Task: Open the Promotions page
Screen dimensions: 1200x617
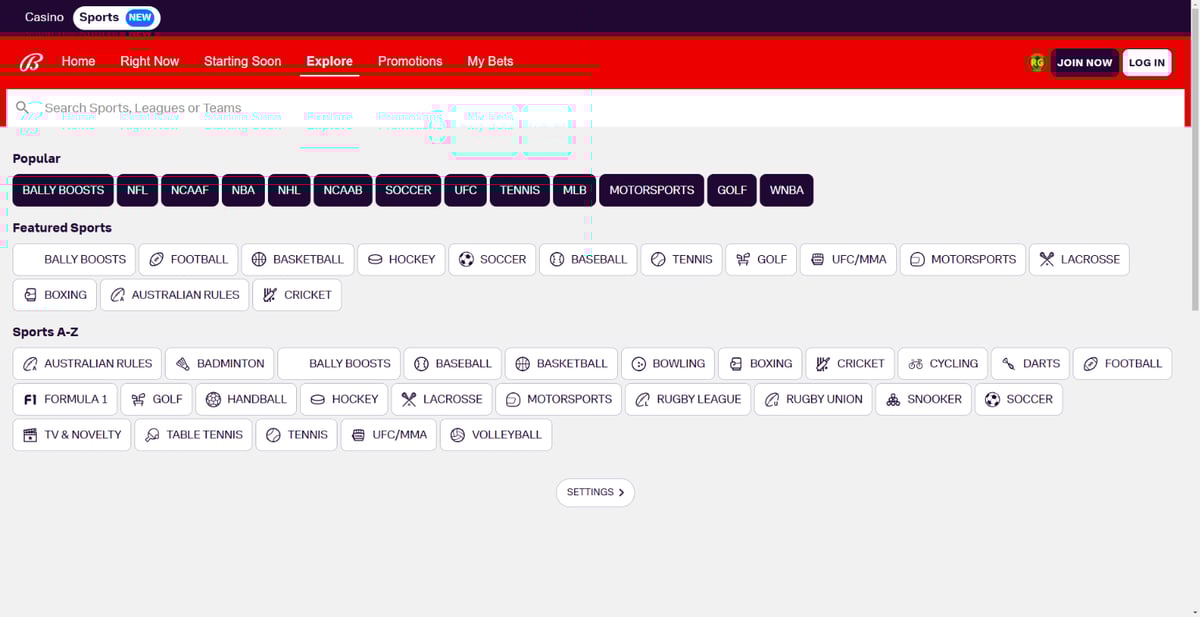Action: point(410,62)
